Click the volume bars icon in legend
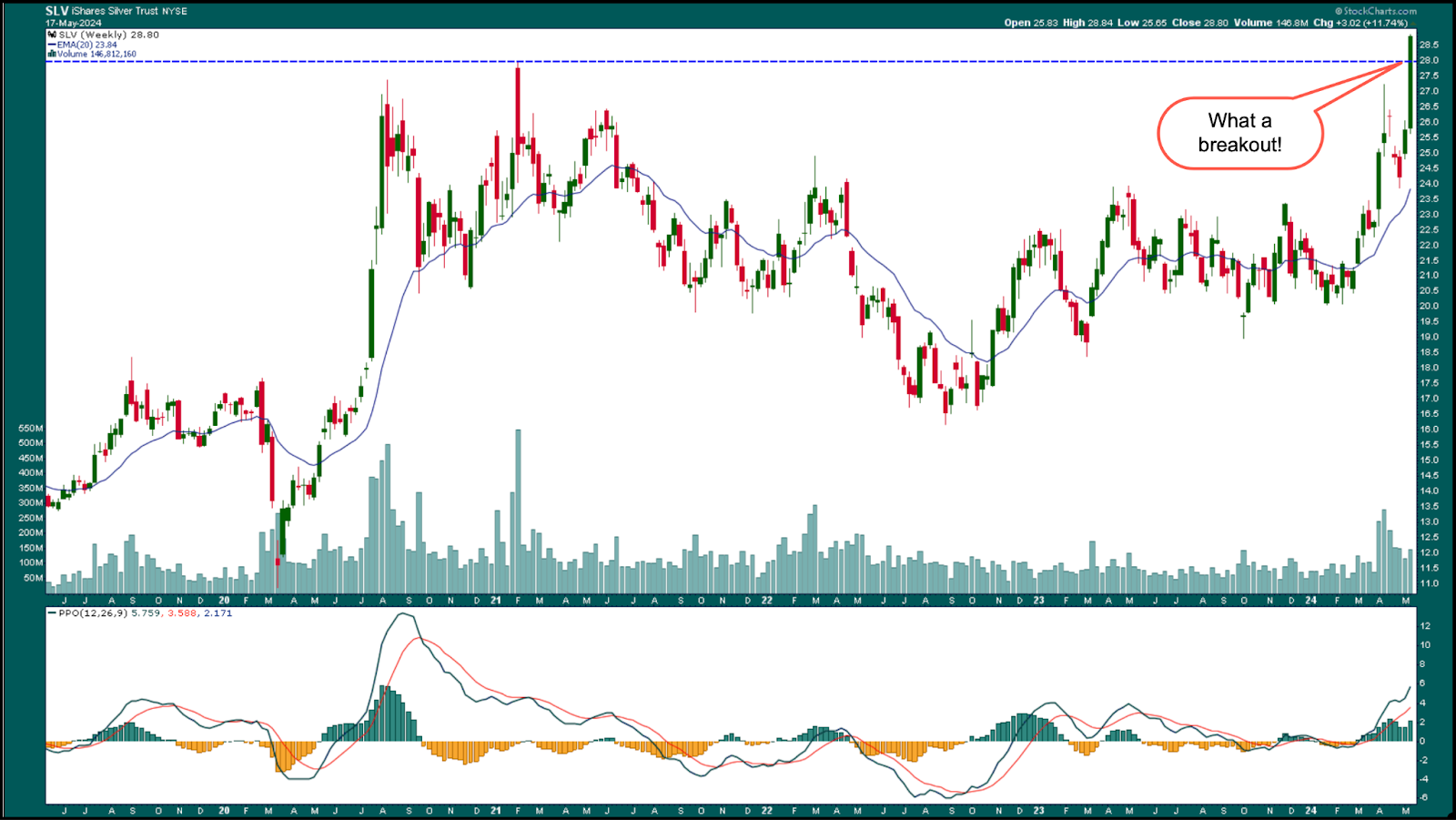The height and width of the screenshot is (820, 1456). click(x=52, y=55)
